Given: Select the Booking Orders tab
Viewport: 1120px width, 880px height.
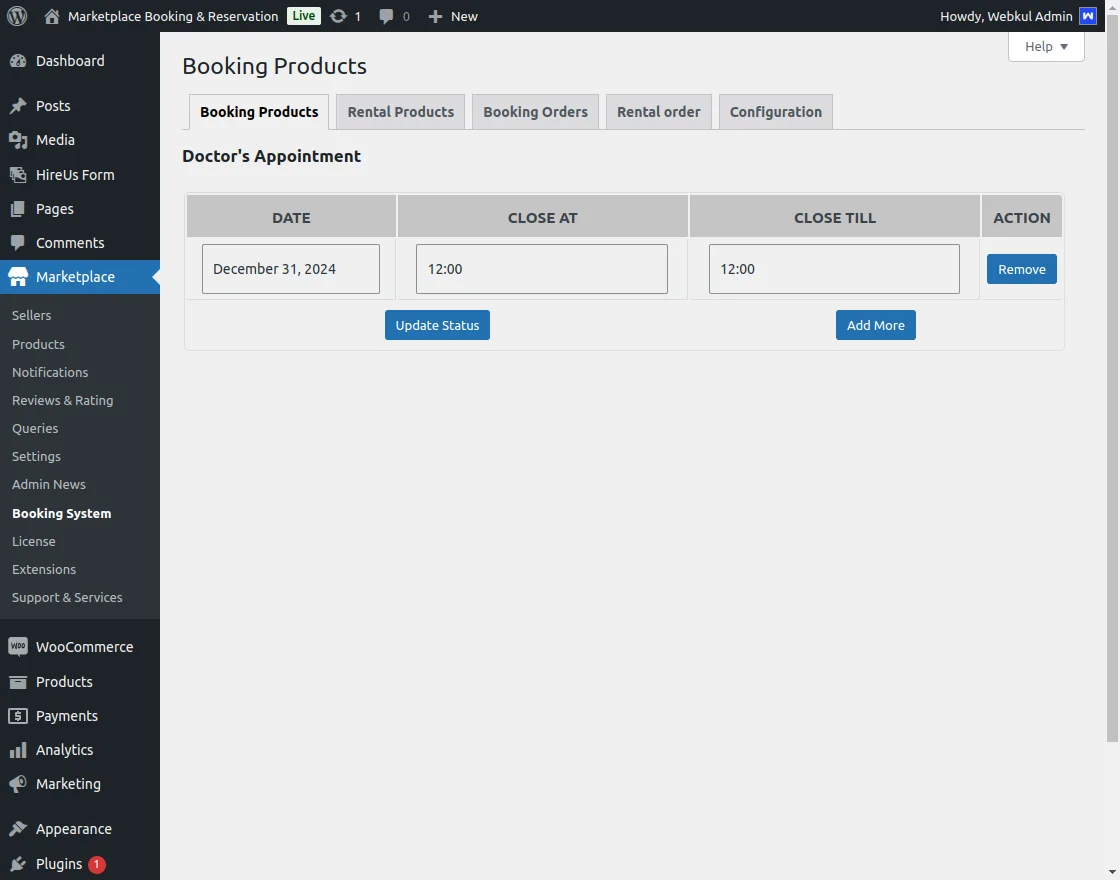Looking at the screenshot, I should (535, 112).
